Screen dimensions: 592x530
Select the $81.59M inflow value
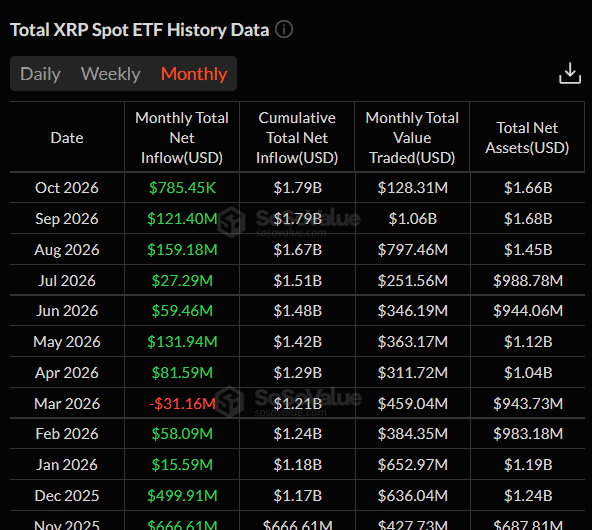pos(182,373)
